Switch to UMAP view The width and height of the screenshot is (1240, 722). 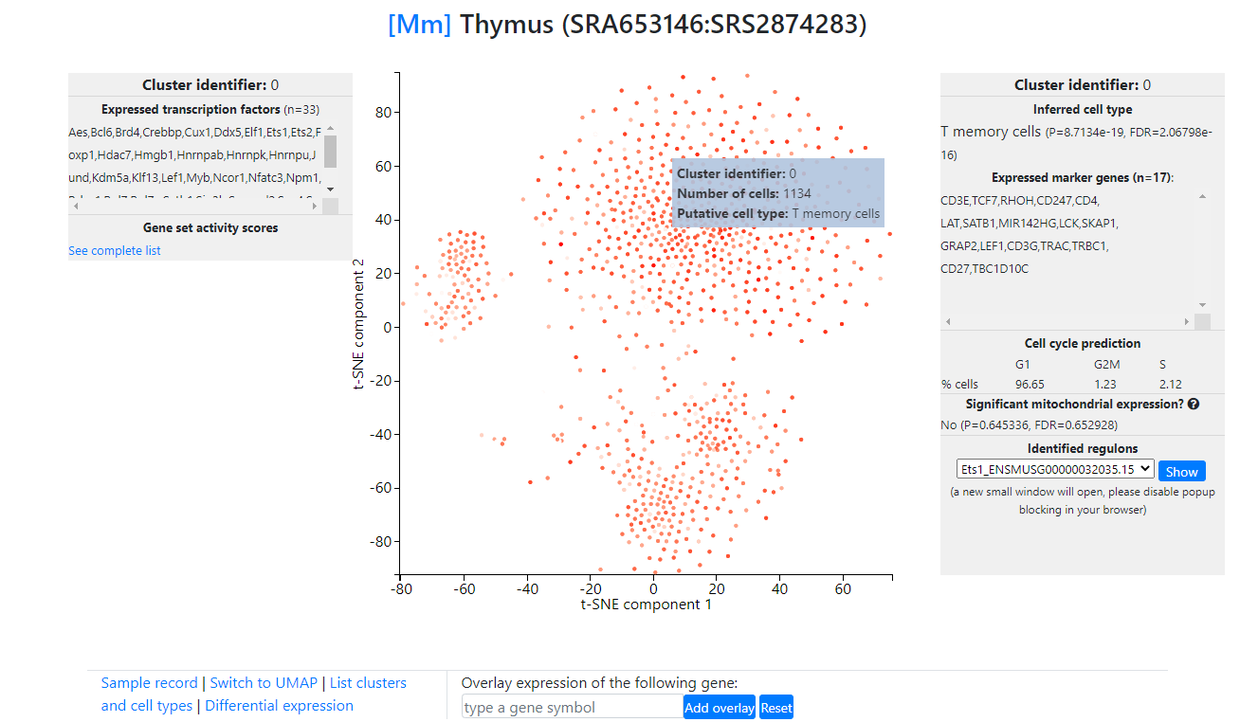[263, 683]
